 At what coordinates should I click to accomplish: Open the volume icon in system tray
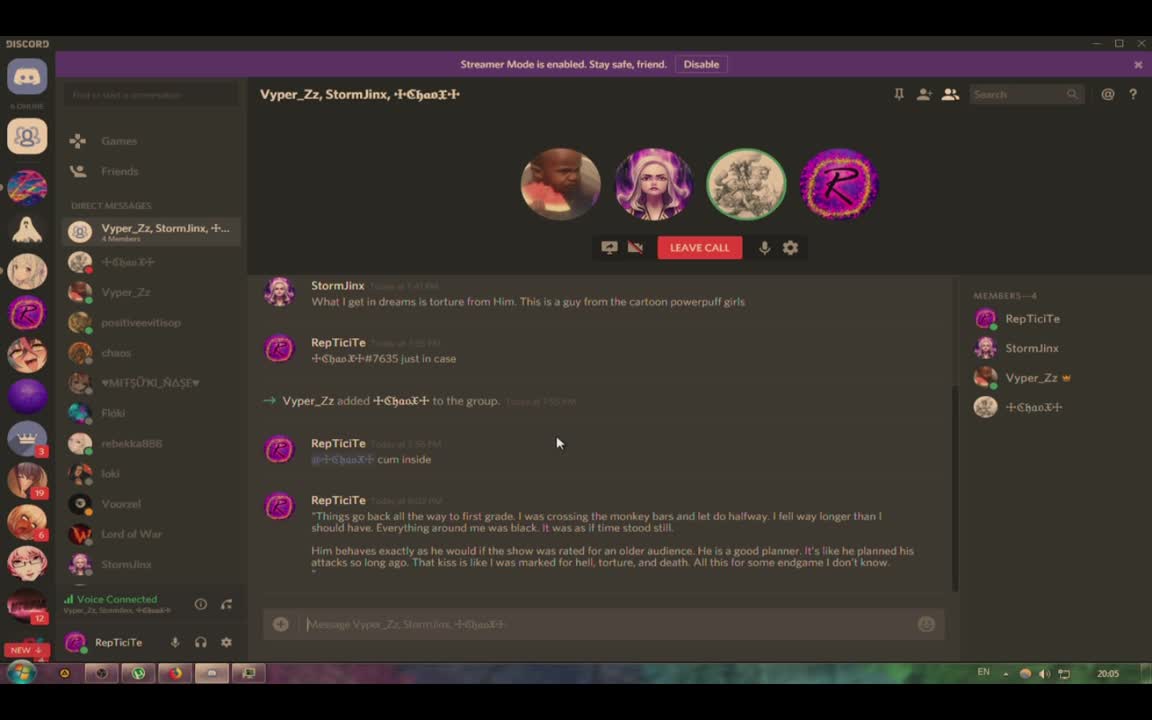[1044, 674]
